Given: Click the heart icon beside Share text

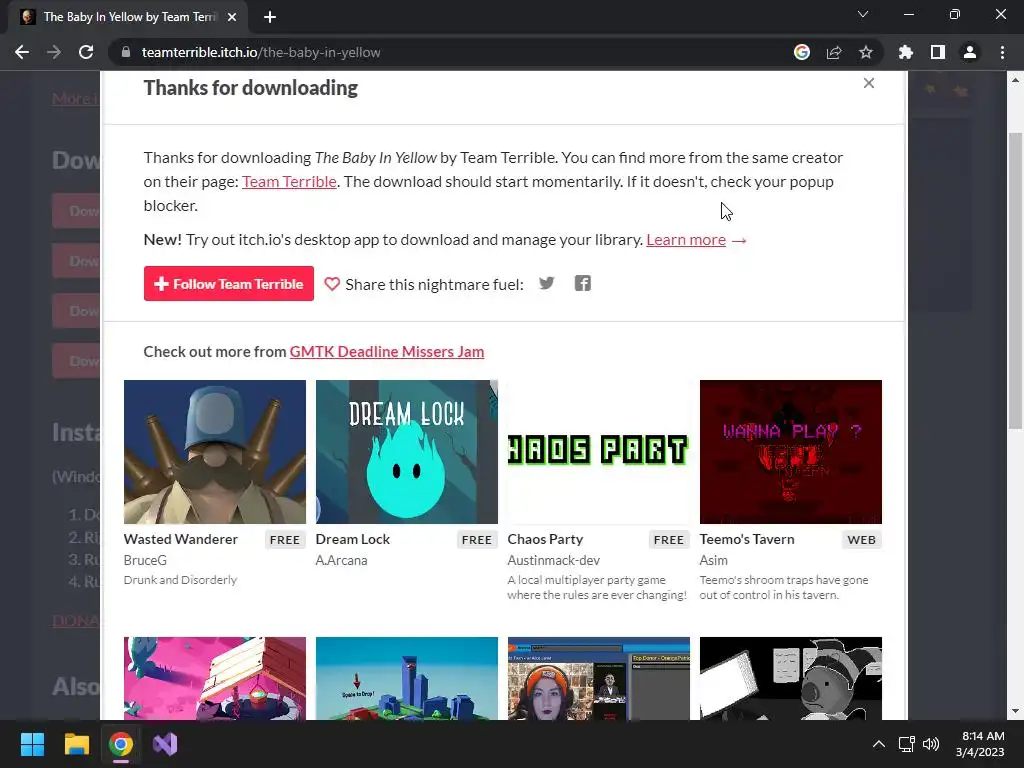Looking at the screenshot, I should pyautogui.click(x=332, y=284).
